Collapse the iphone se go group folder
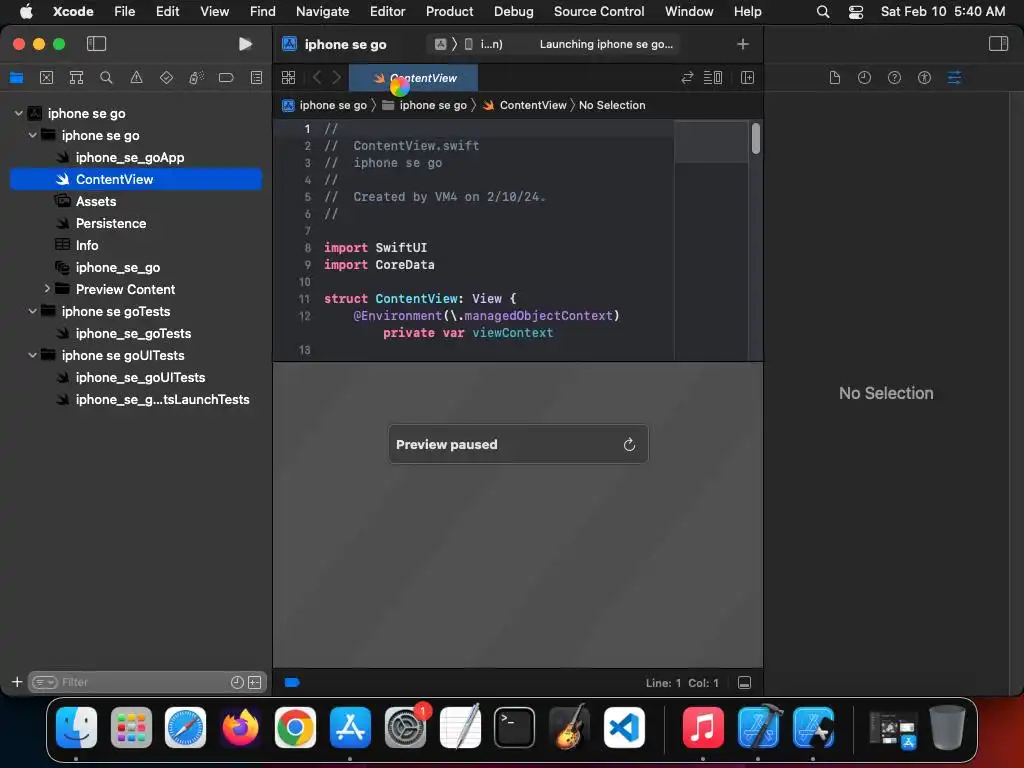Screen dimensions: 1024x768 [33, 135]
